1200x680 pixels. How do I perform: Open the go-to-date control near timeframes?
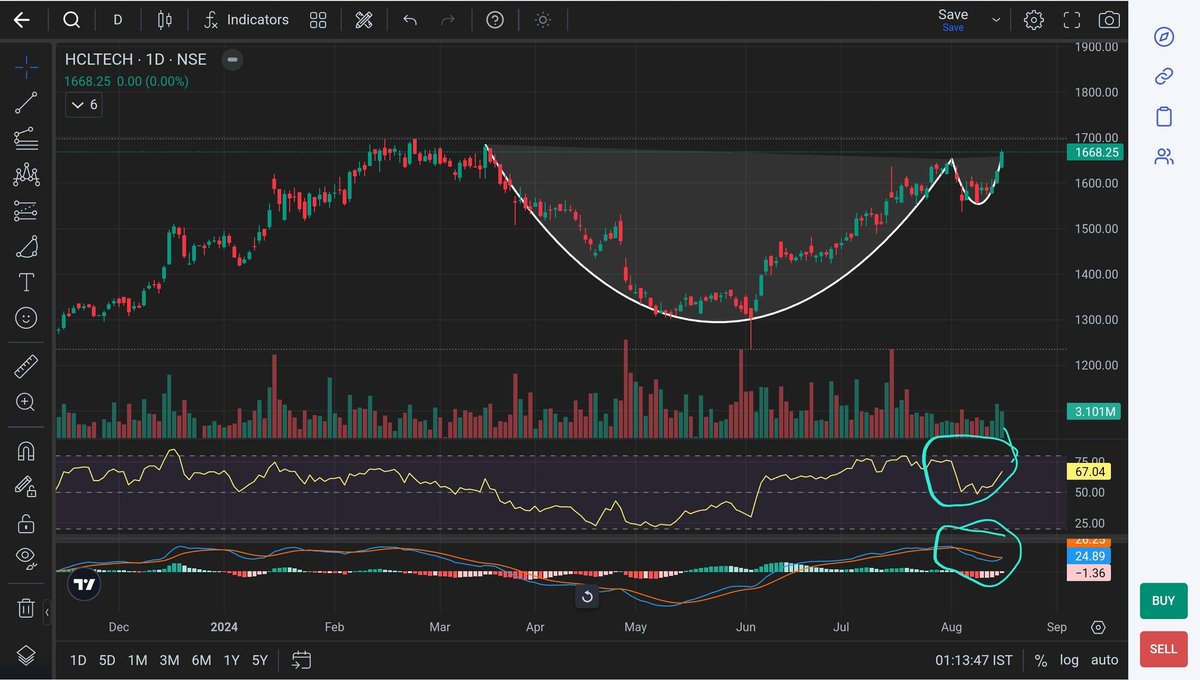[x=301, y=660]
